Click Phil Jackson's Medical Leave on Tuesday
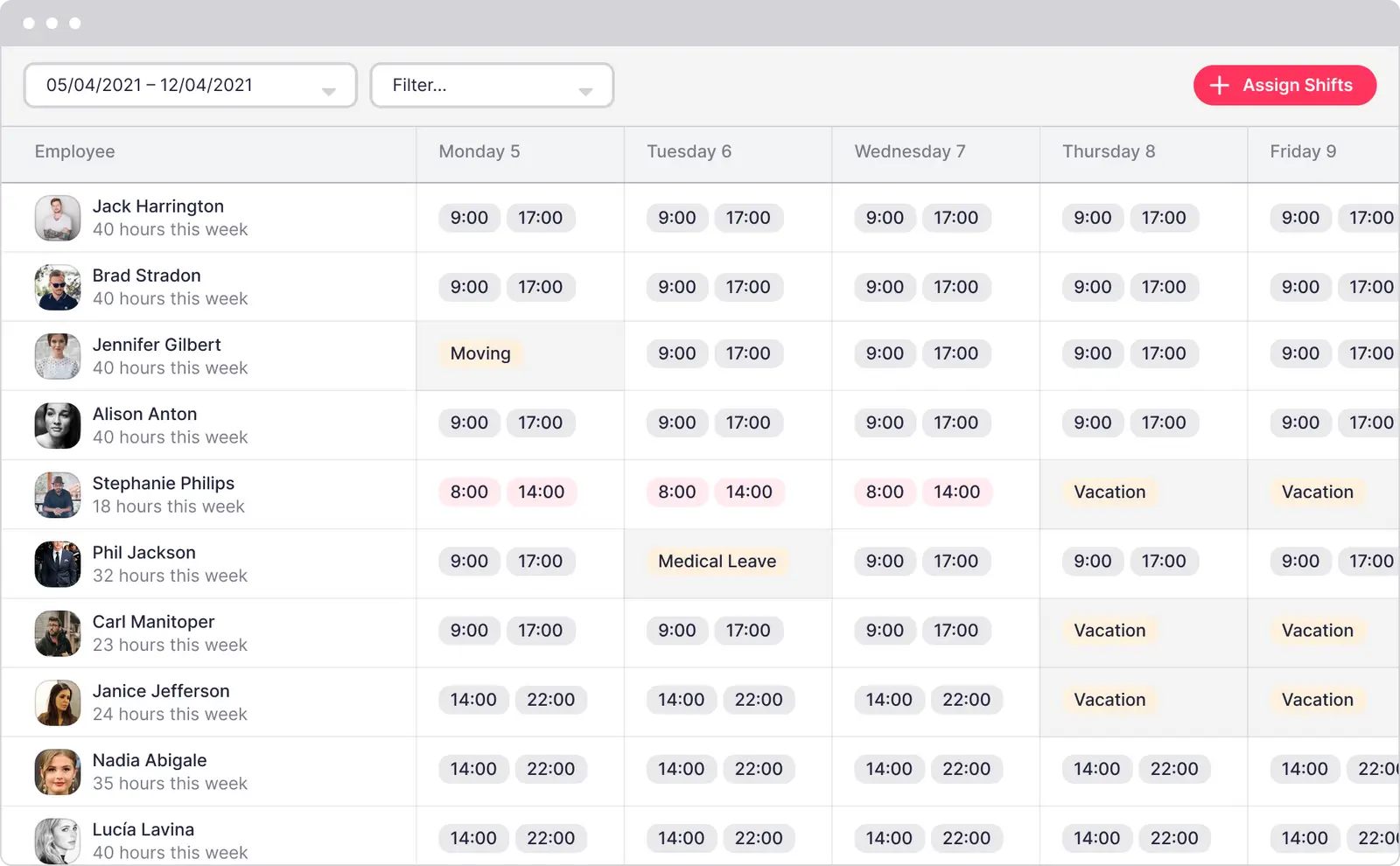The height and width of the screenshot is (866, 1400). pyautogui.click(x=717, y=561)
